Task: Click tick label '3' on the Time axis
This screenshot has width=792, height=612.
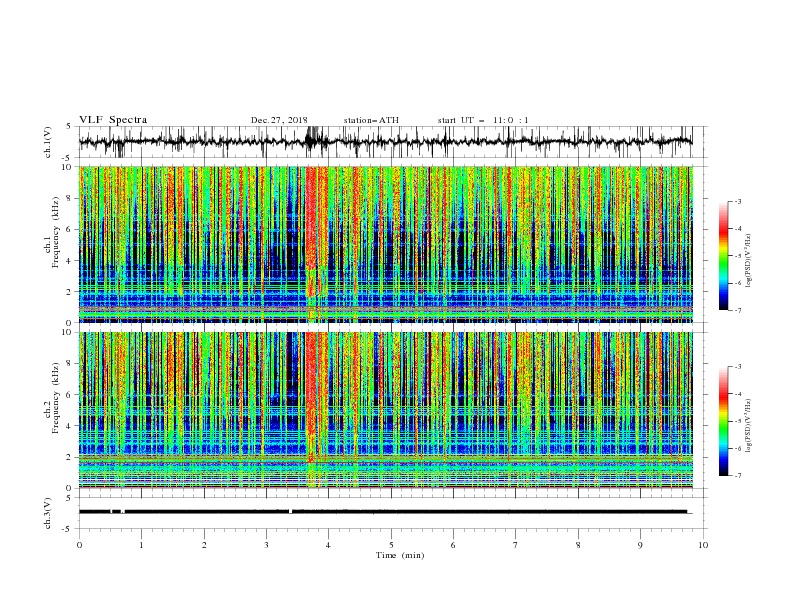Action: point(266,545)
